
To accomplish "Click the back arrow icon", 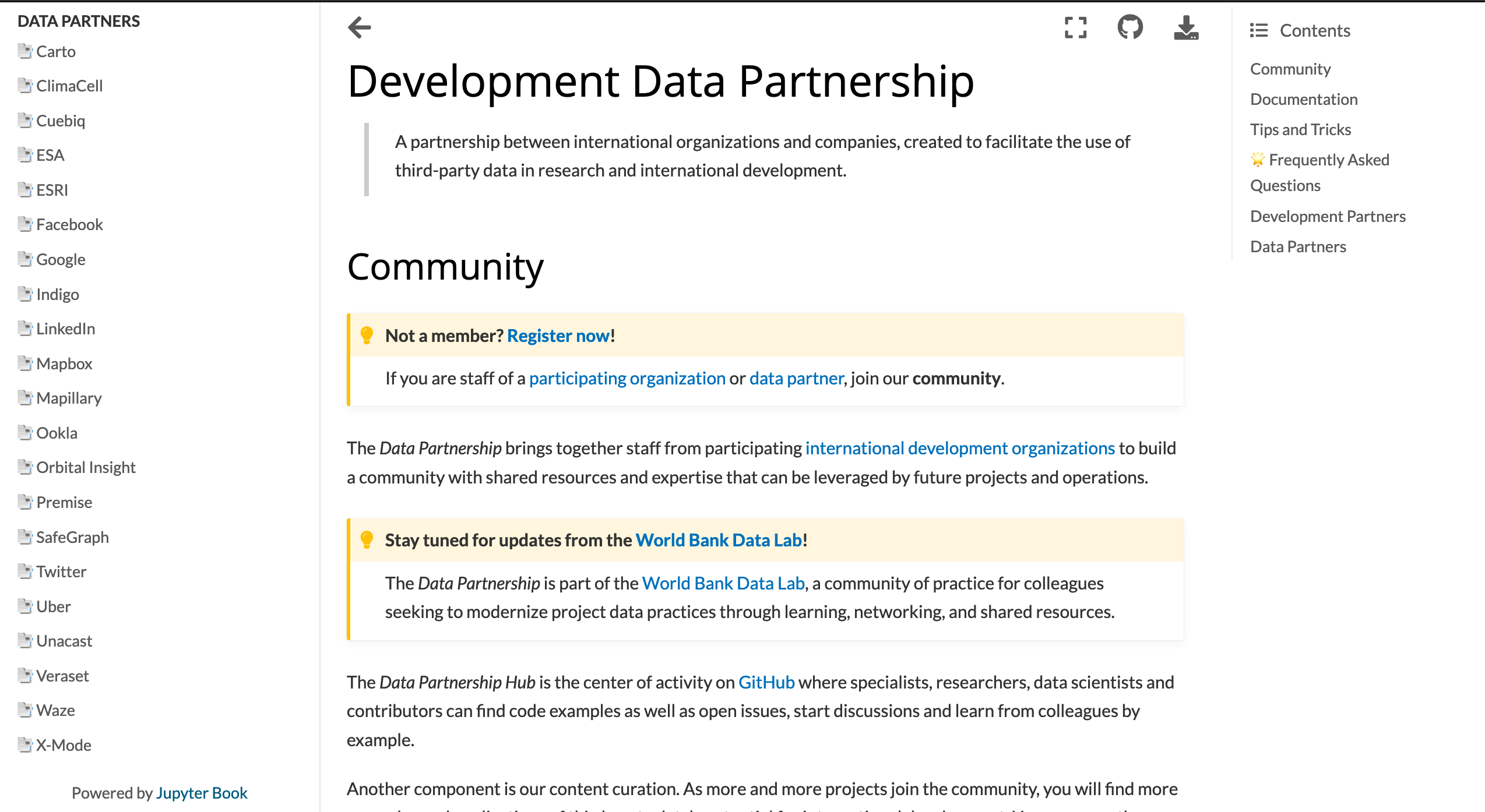I will point(360,27).
